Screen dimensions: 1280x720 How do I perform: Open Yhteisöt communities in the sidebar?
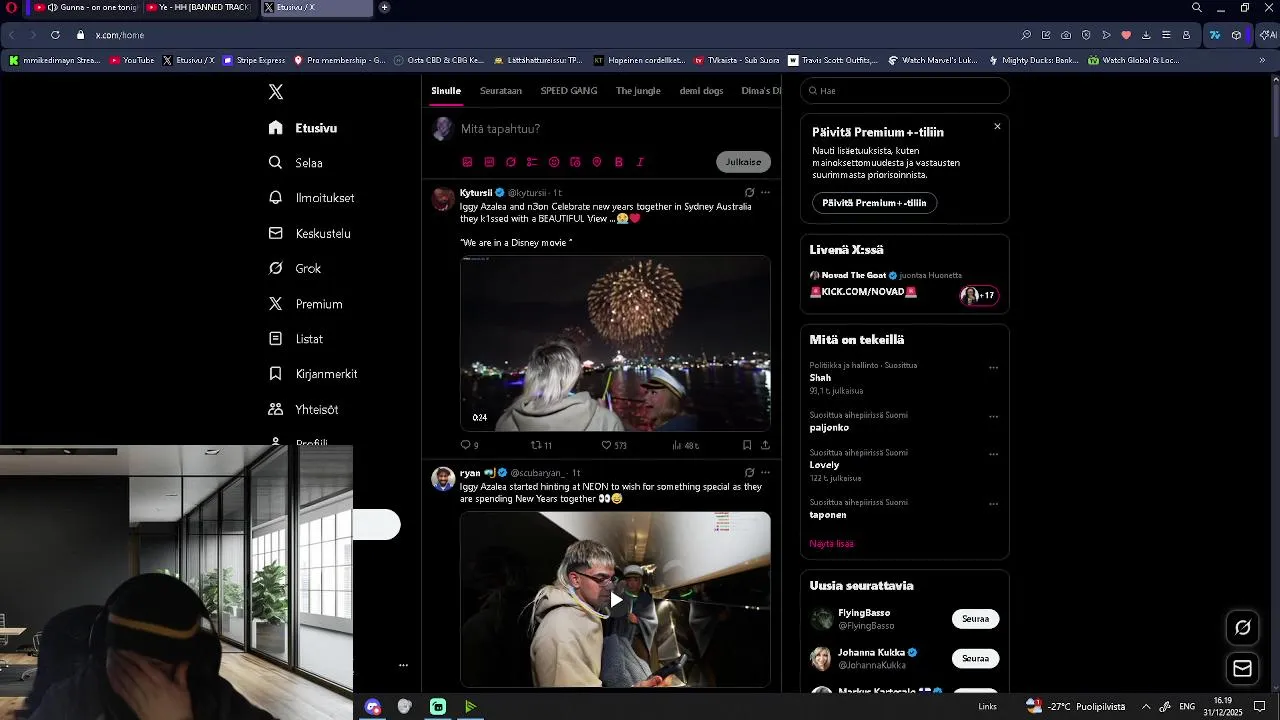point(304,409)
